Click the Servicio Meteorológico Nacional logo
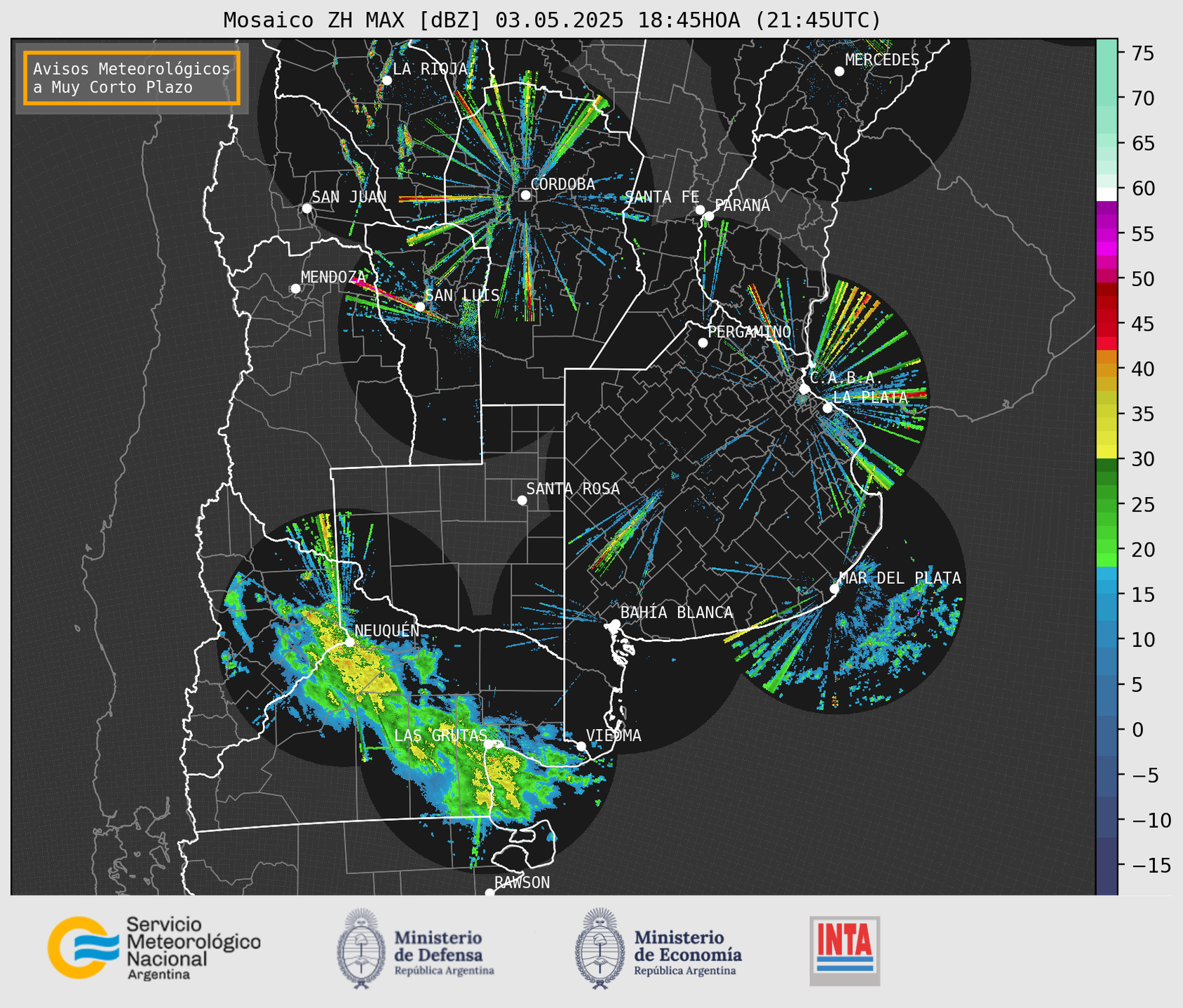1183x1008 pixels. tap(154, 948)
